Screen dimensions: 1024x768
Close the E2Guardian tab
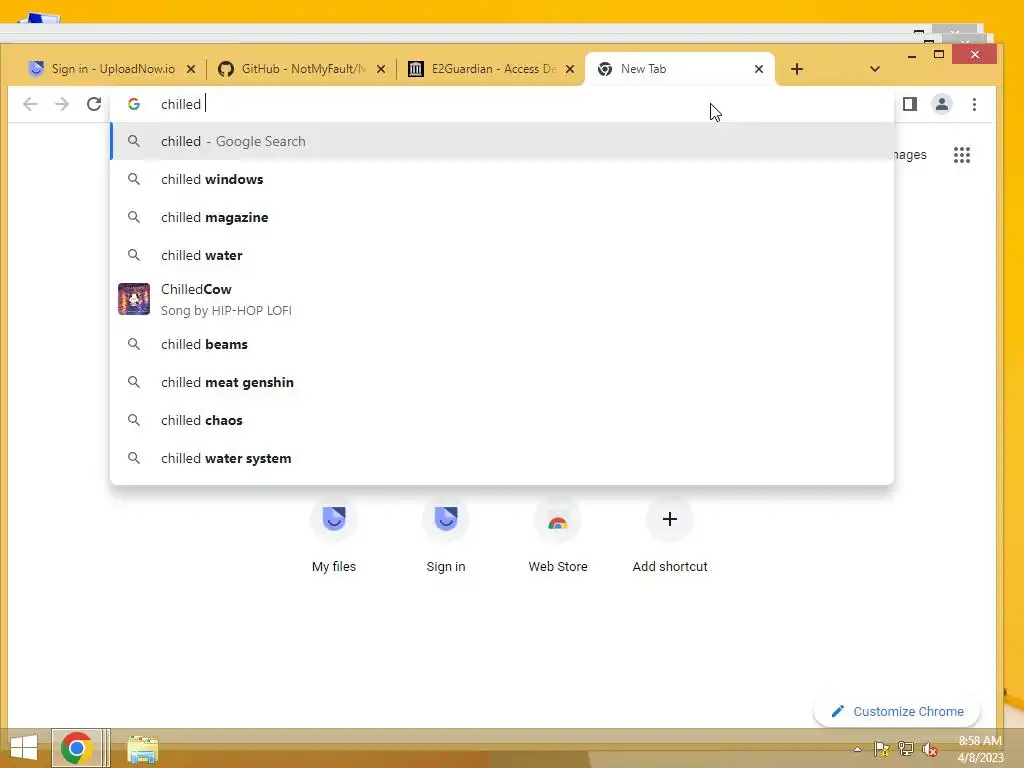click(570, 69)
